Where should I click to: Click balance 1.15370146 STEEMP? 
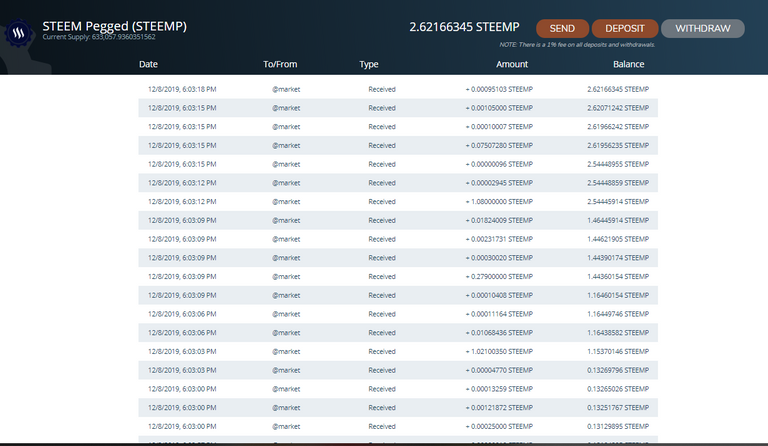click(x=618, y=352)
